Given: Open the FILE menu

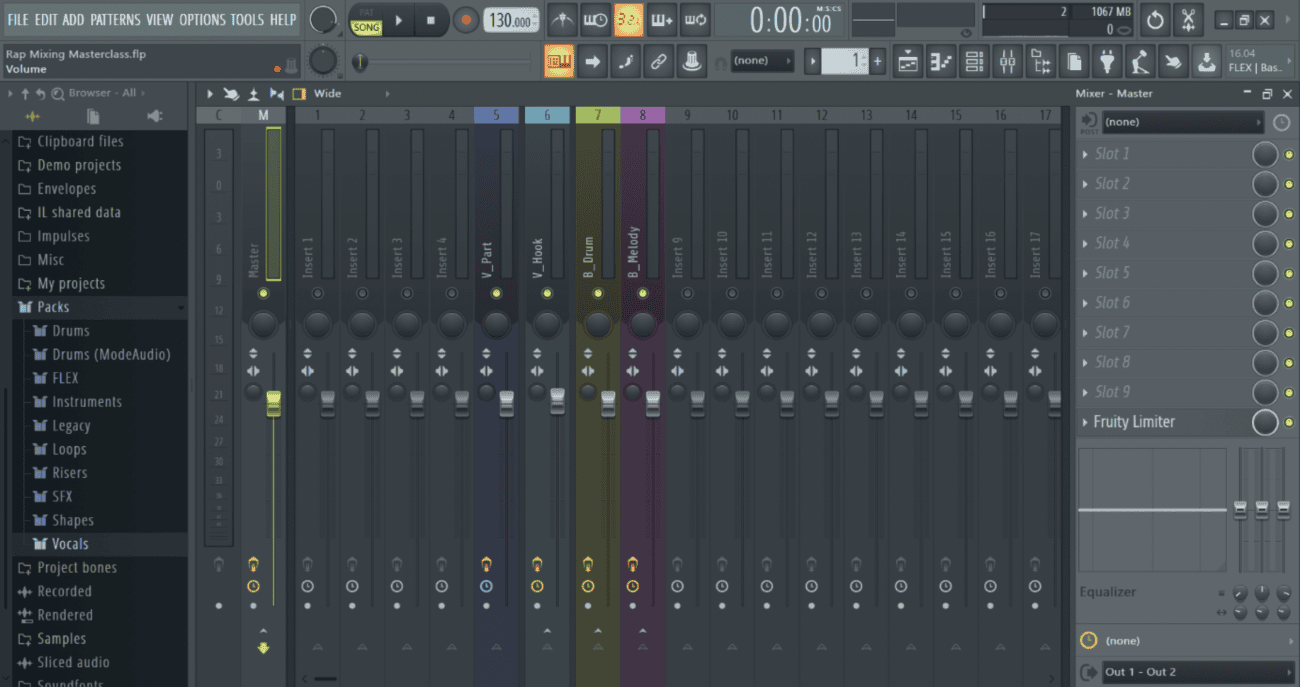Looking at the screenshot, I should click(18, 19).
